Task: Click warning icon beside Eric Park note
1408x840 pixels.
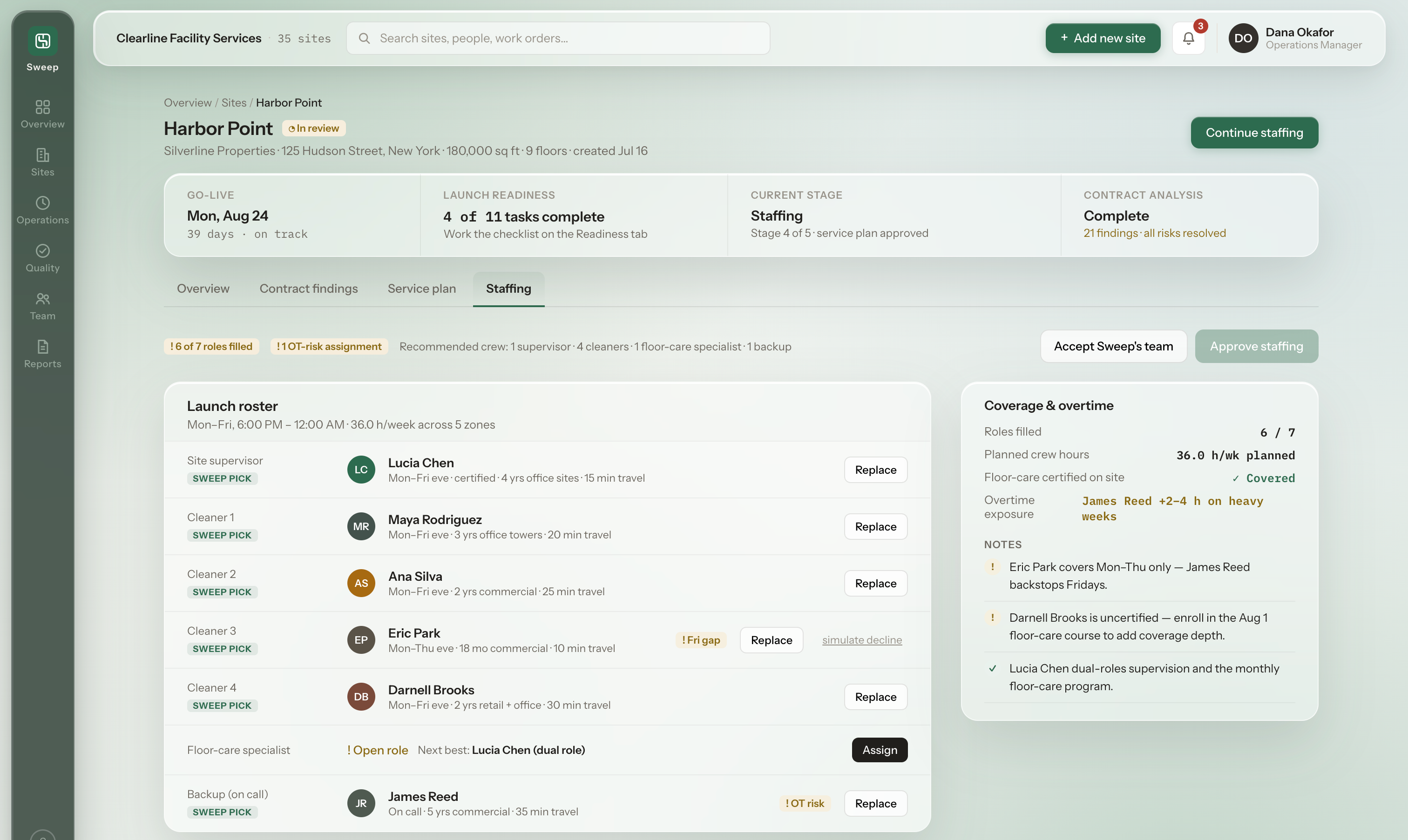Action: [x=992, y=567]
